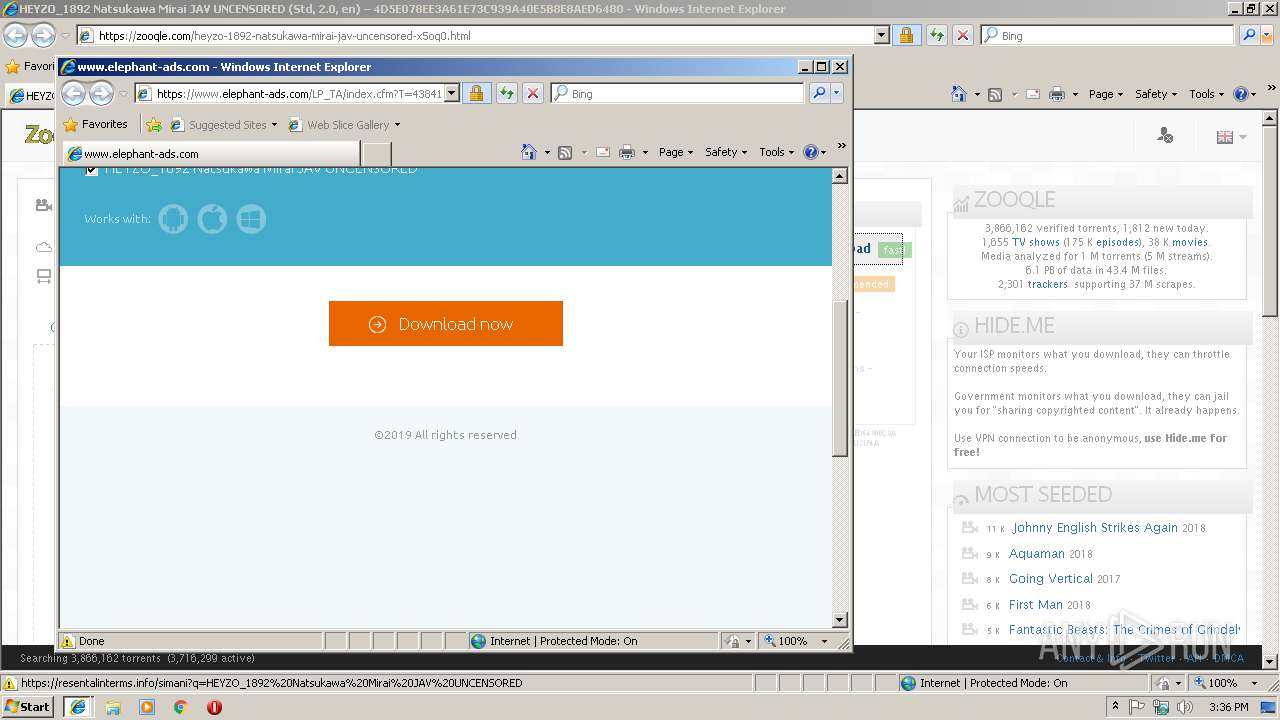Click Read mail icon in popup command bar
1280x720 pixels.
point(603,152)
